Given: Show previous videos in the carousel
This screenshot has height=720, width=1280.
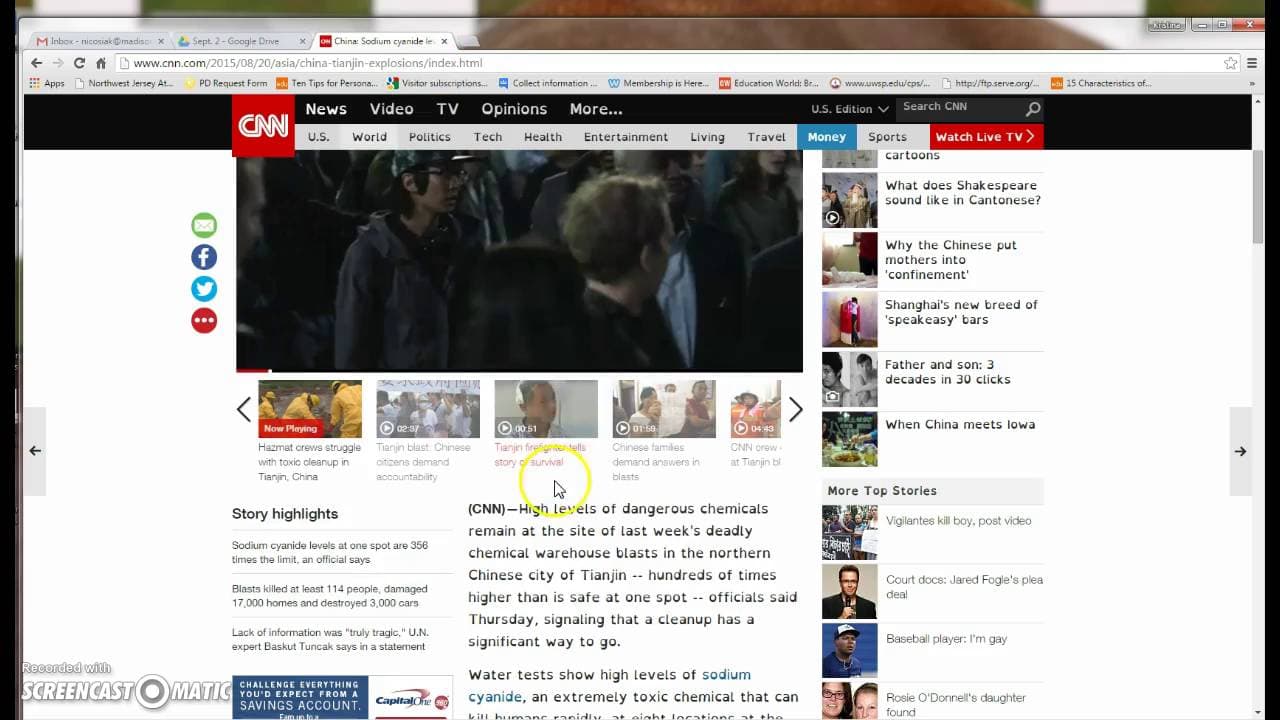Looking at the screenshot, I should point(244,409).
